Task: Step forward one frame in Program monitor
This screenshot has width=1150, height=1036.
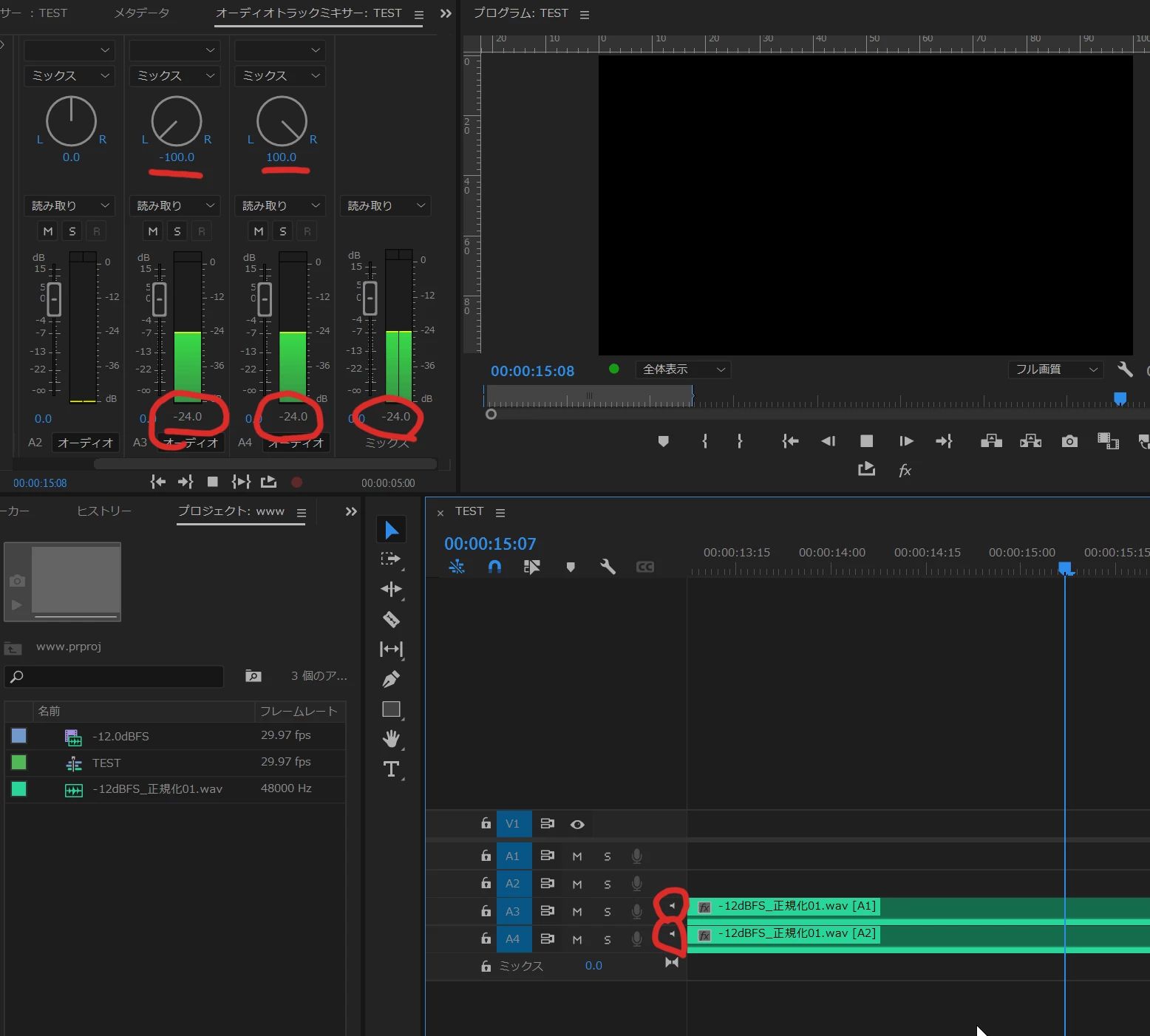Action: click(906, 441)
